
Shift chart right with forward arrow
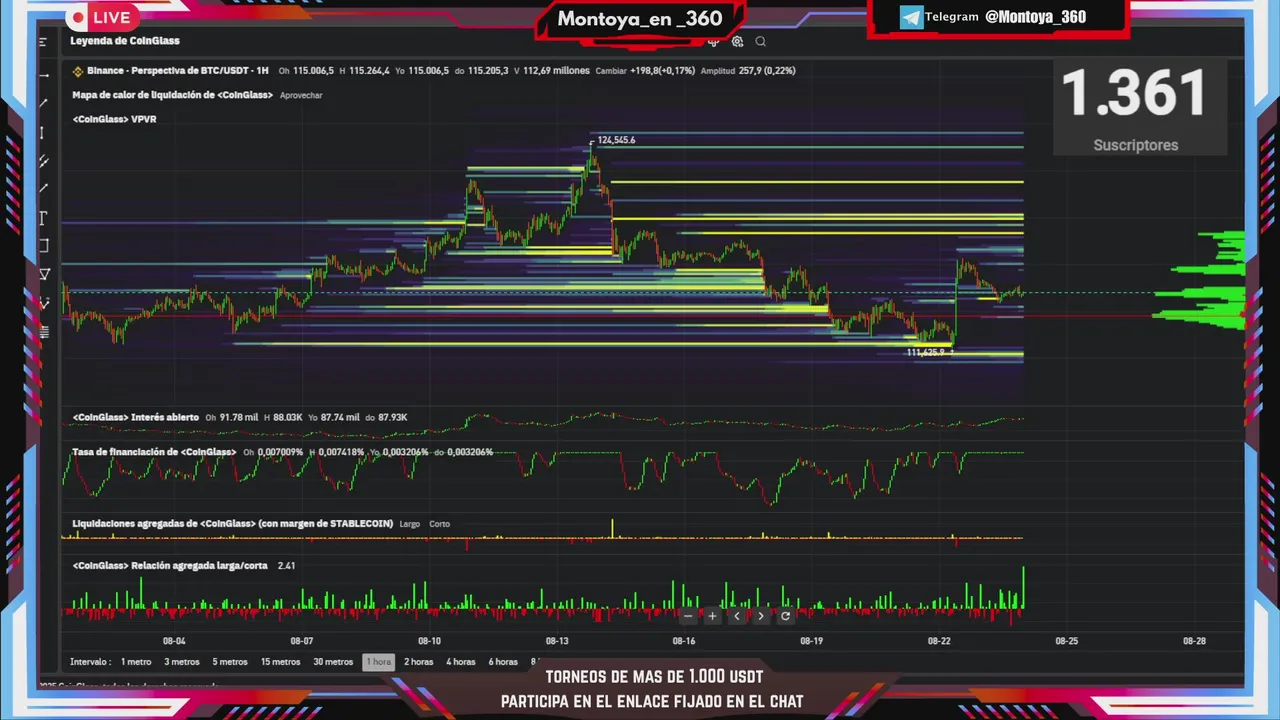click(x=761, y=616)
